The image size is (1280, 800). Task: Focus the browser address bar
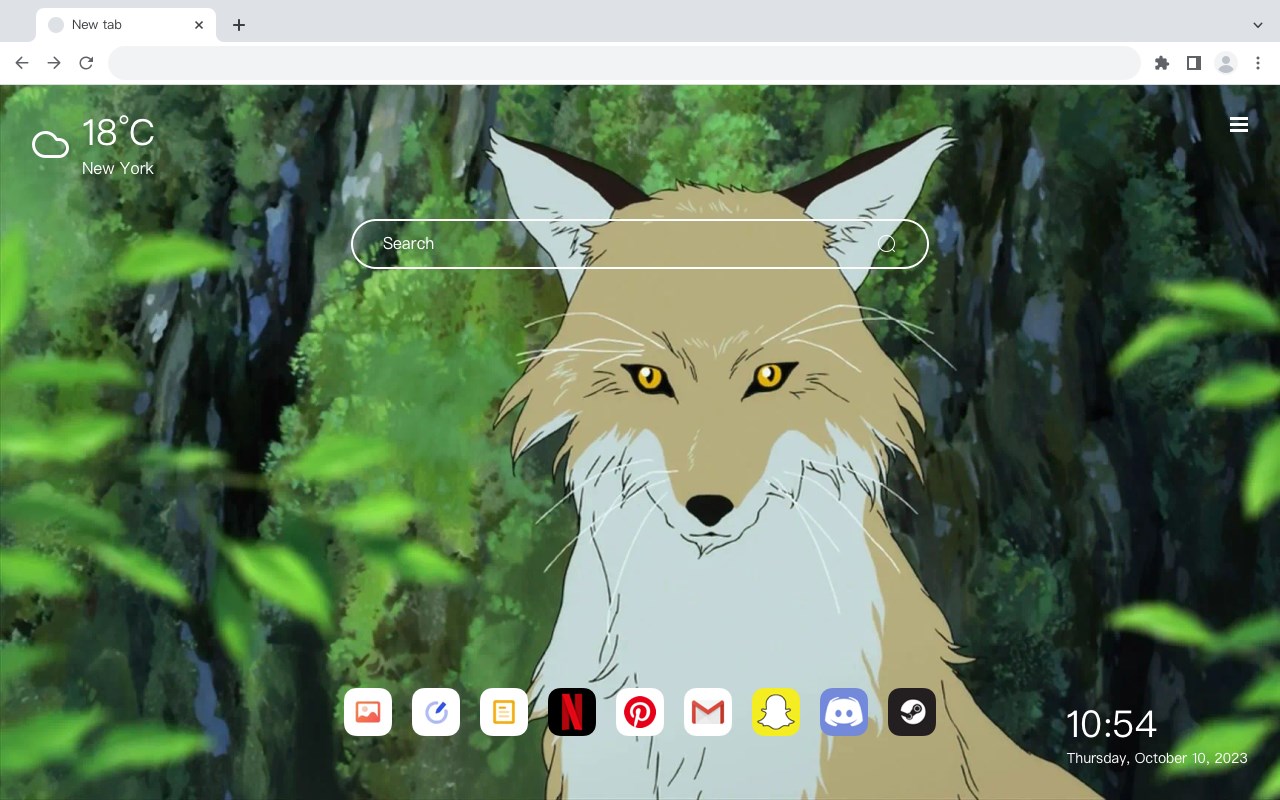(x=624, y=63)
